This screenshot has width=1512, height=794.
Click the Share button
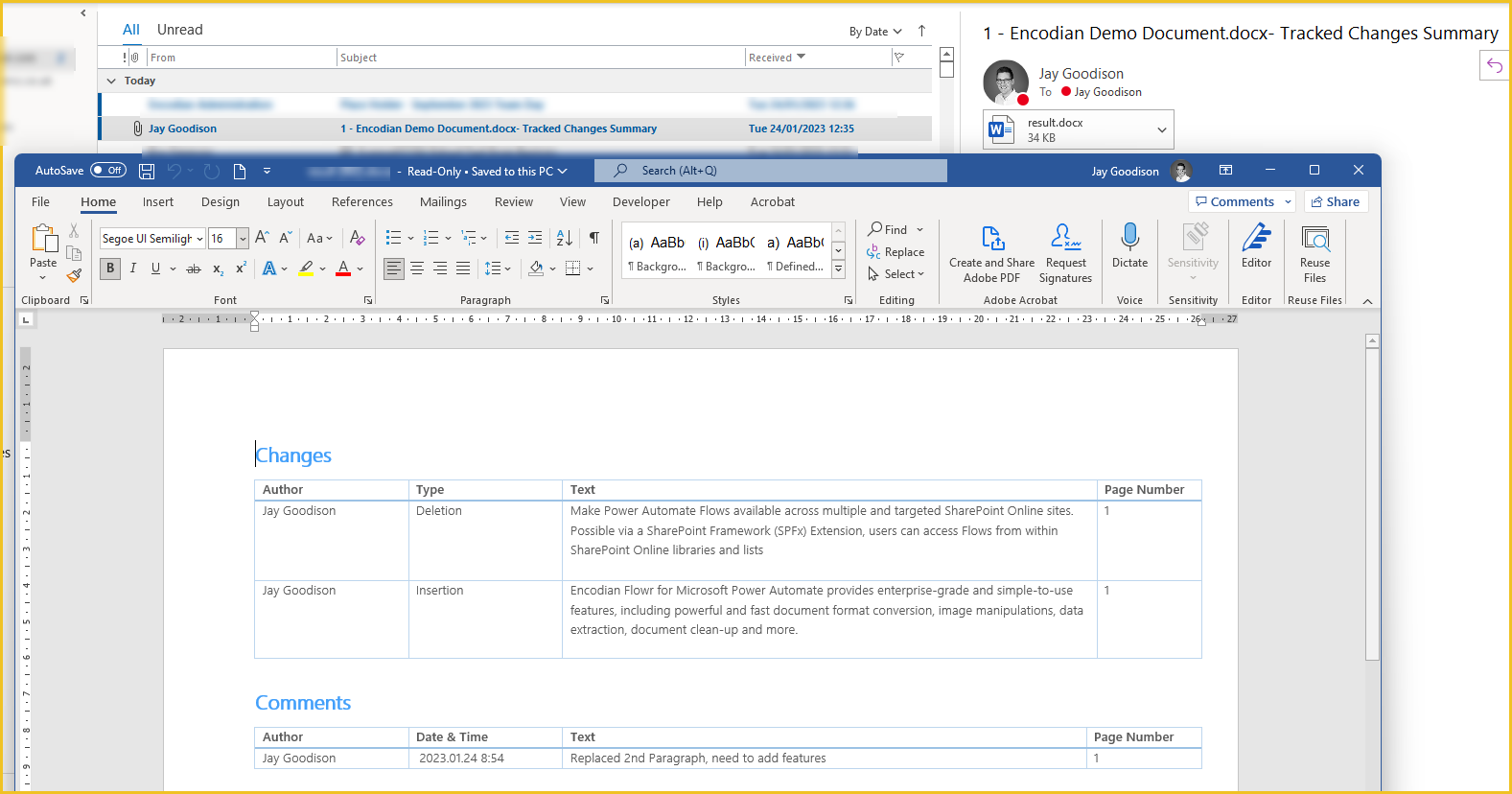click(1336, 201)
